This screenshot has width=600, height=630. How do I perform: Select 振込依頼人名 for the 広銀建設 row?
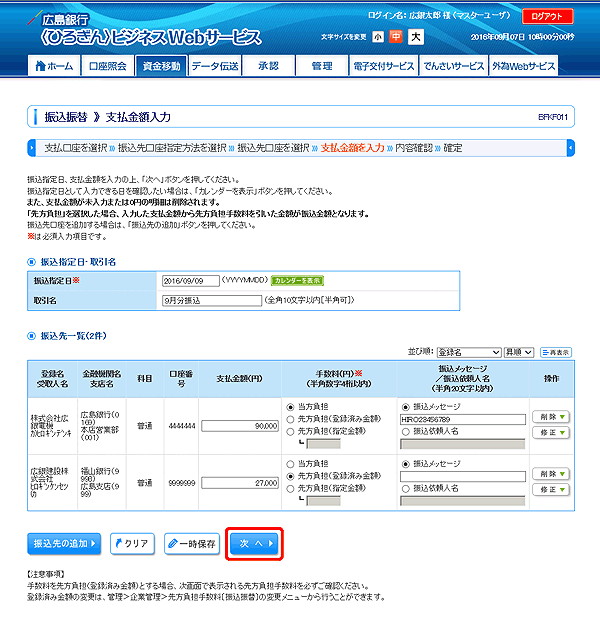pyautogui.click(x=406, y=489)
